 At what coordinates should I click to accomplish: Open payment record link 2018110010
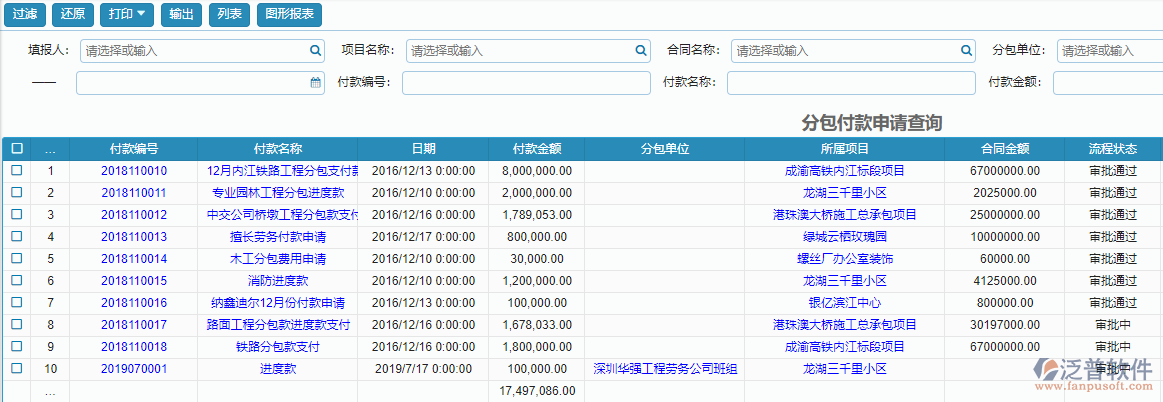click(134, 171)
